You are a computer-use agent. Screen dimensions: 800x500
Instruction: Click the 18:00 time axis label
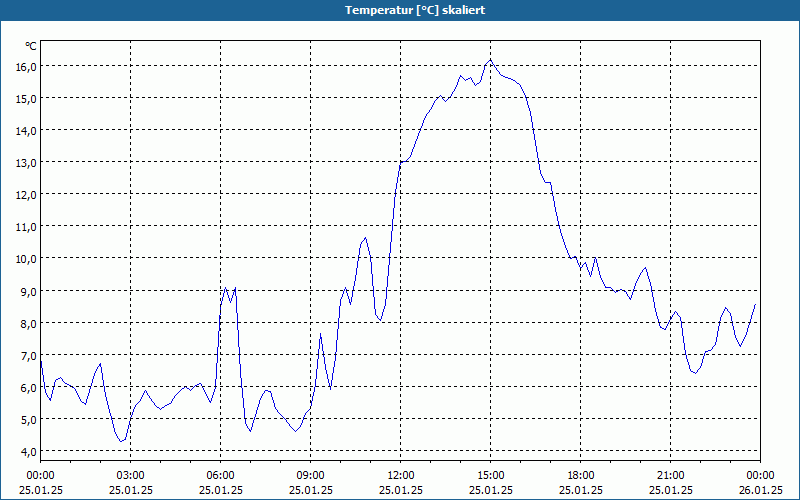pos(581,476)
